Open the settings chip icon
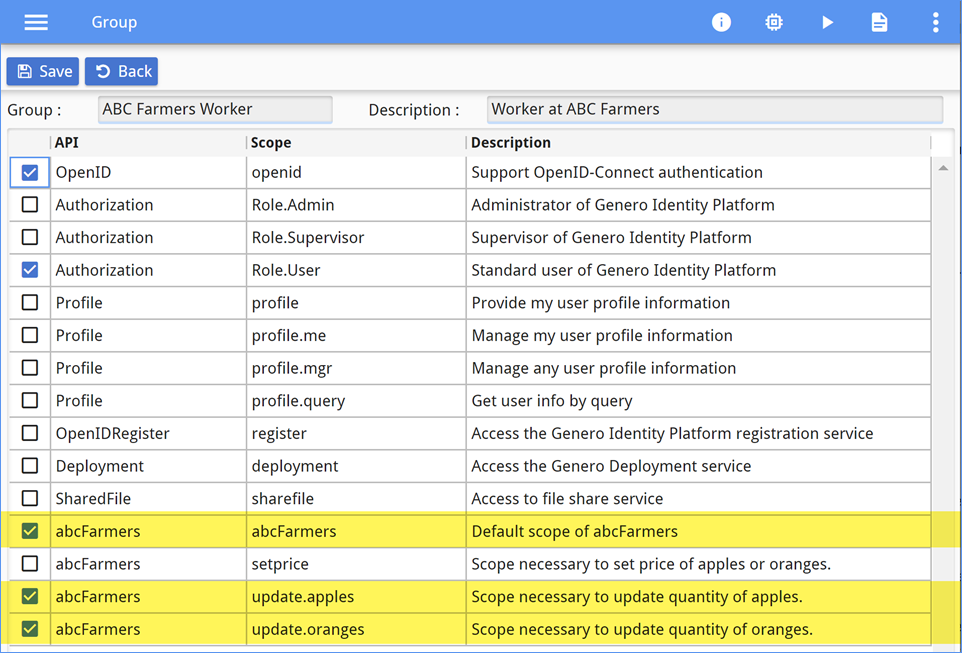Screen dimensions: 962x653 [774, 21]
